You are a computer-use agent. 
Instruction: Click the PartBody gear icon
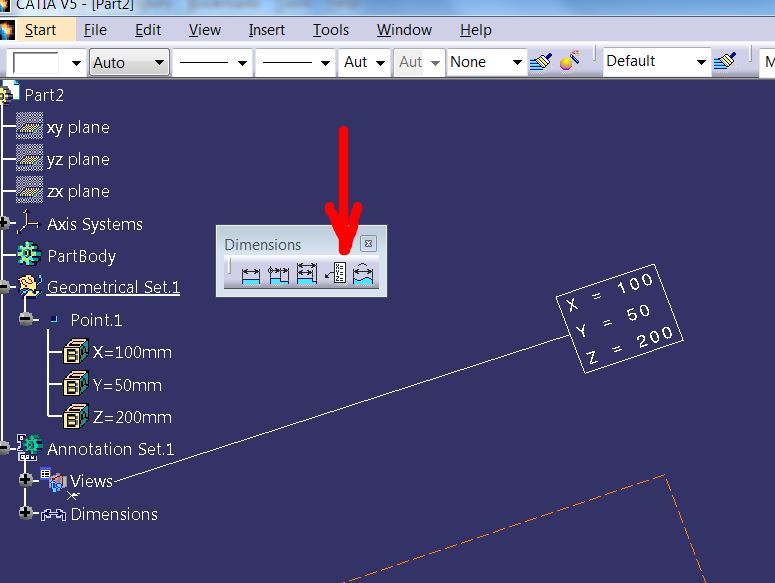[29, 254]
